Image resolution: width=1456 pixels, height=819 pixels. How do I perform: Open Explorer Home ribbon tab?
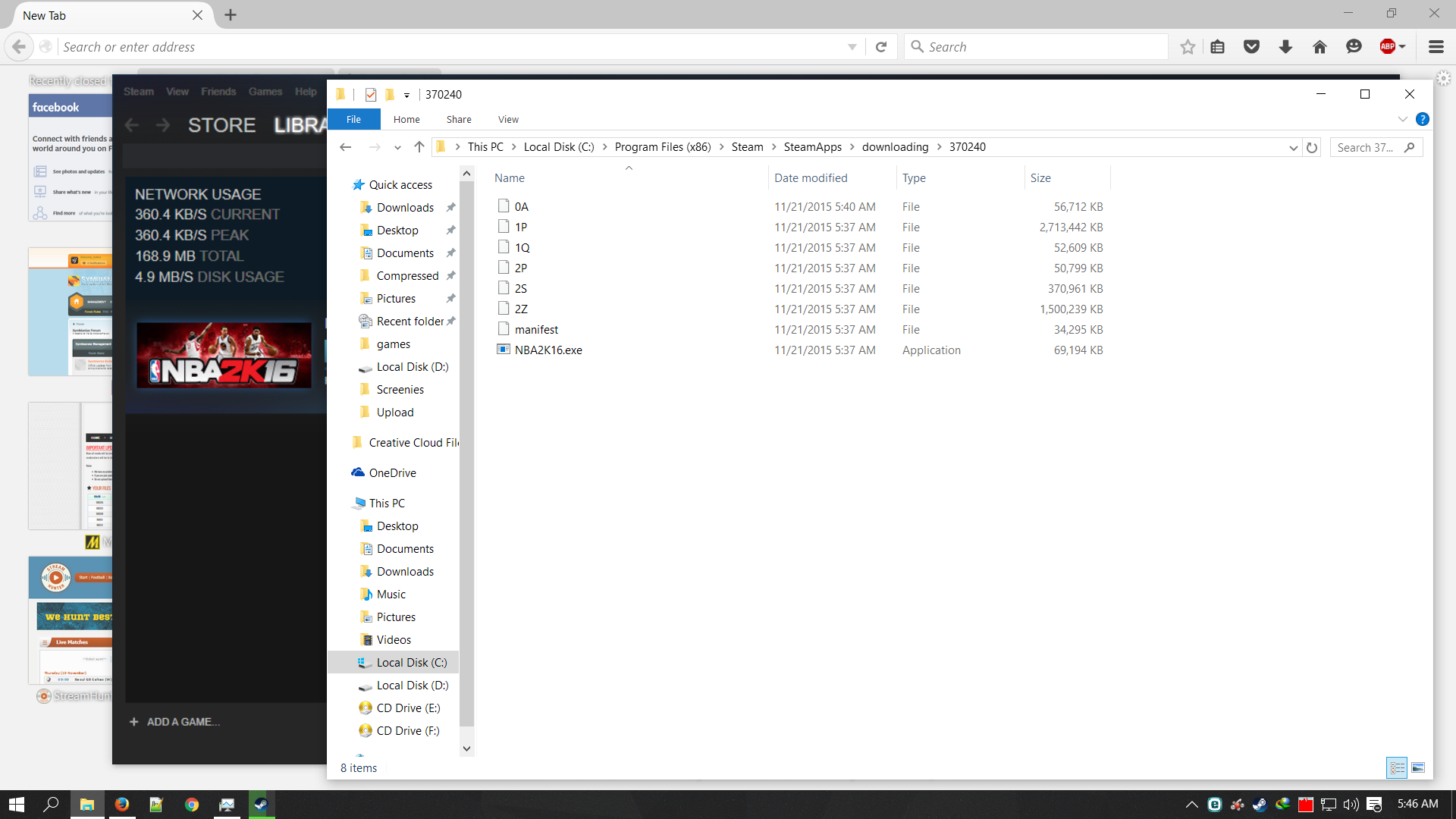pos(406,119)
